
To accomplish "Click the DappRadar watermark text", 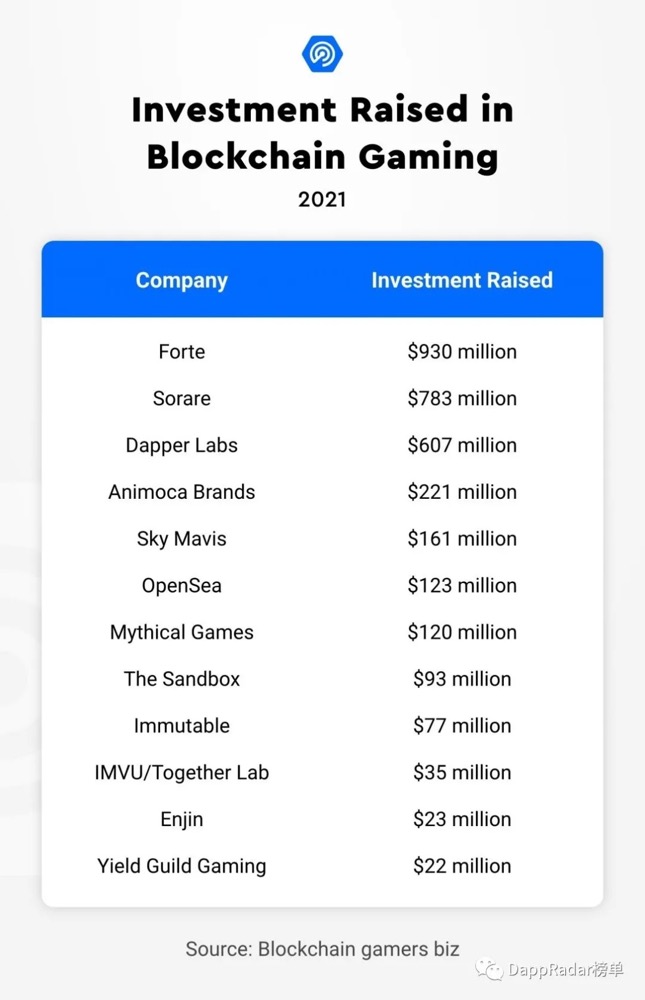I will pos(565,969).
